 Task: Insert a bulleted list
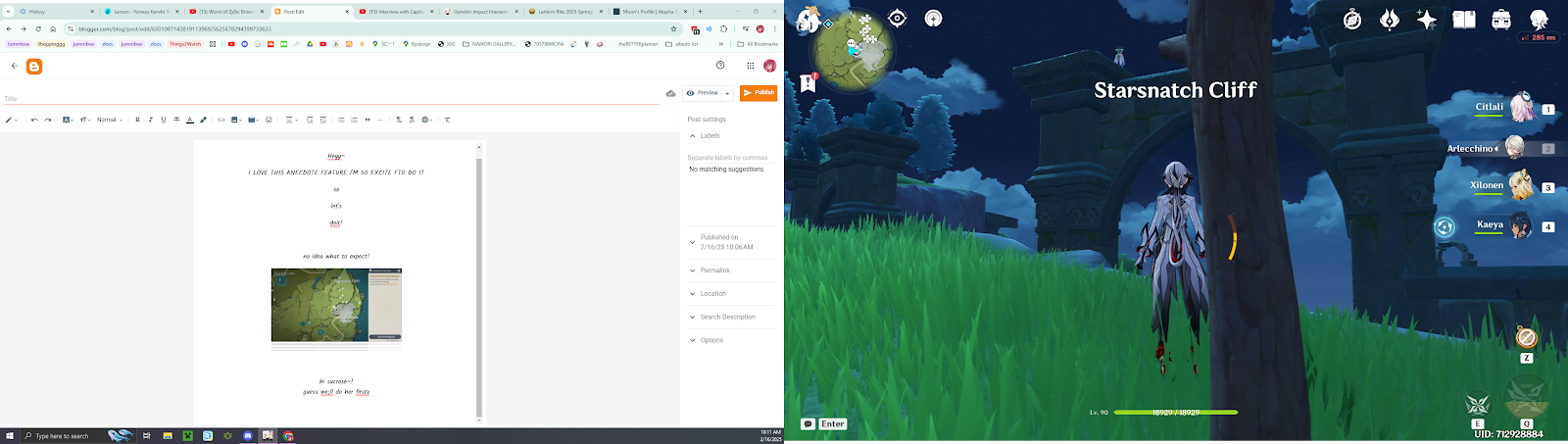click(x=341, y=120)
